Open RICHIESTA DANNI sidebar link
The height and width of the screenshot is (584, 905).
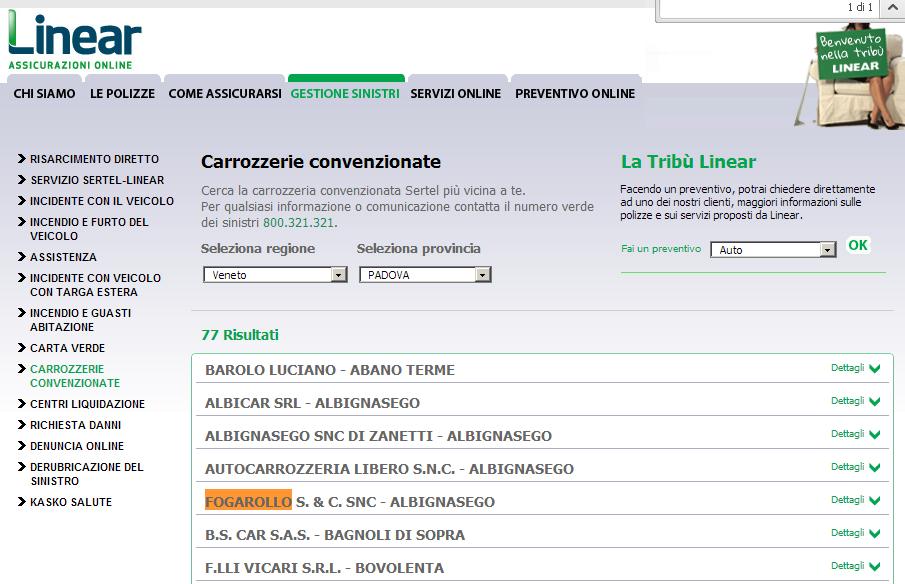(x=76, y=425)
